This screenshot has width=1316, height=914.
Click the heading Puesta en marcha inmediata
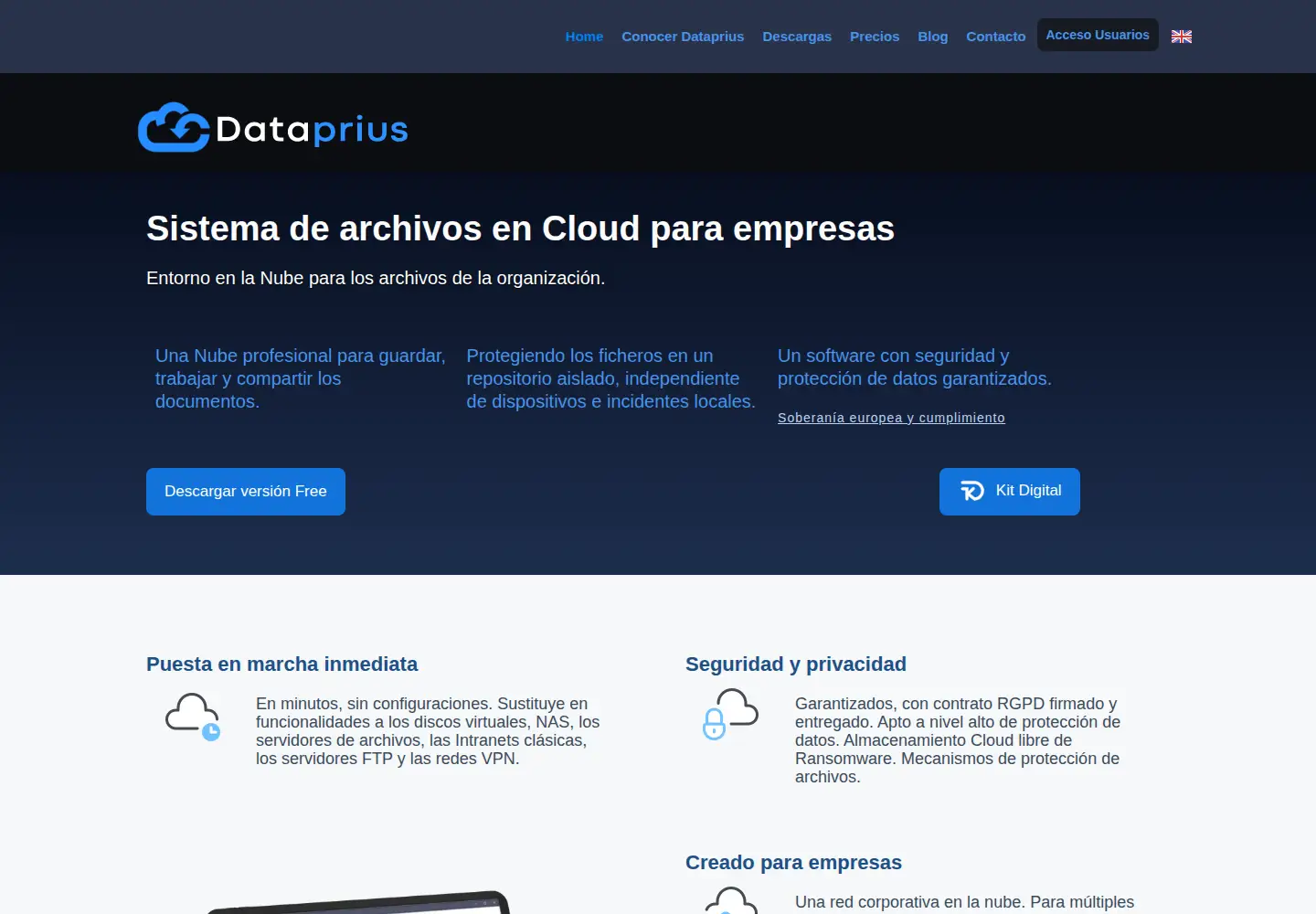click(281, 664)
